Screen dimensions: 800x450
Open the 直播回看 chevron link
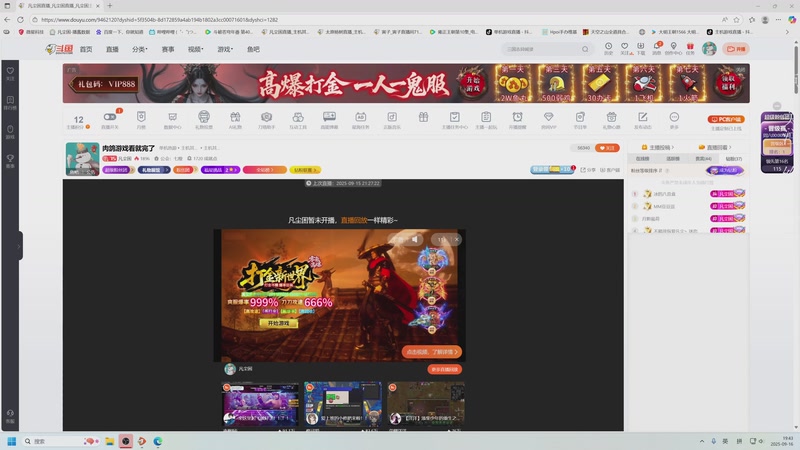[715, 147]
